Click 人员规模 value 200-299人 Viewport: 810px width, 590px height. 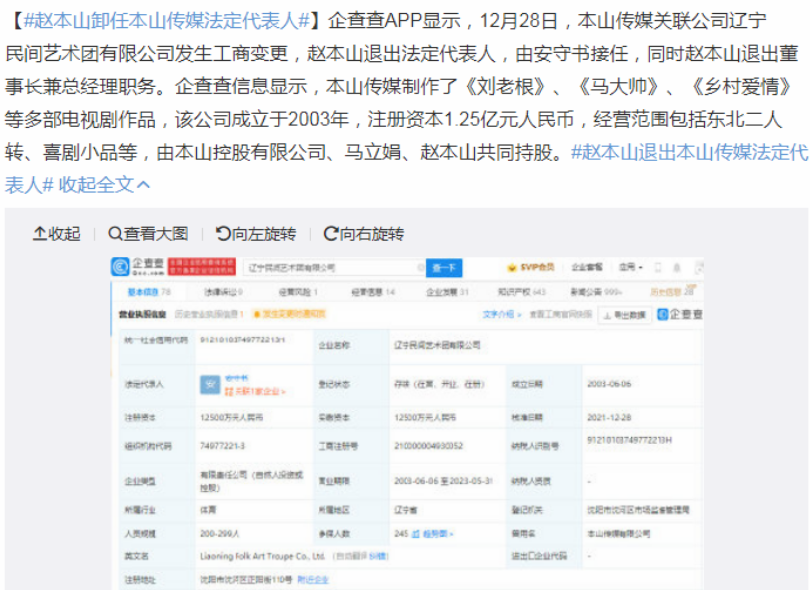pos(220,533)
